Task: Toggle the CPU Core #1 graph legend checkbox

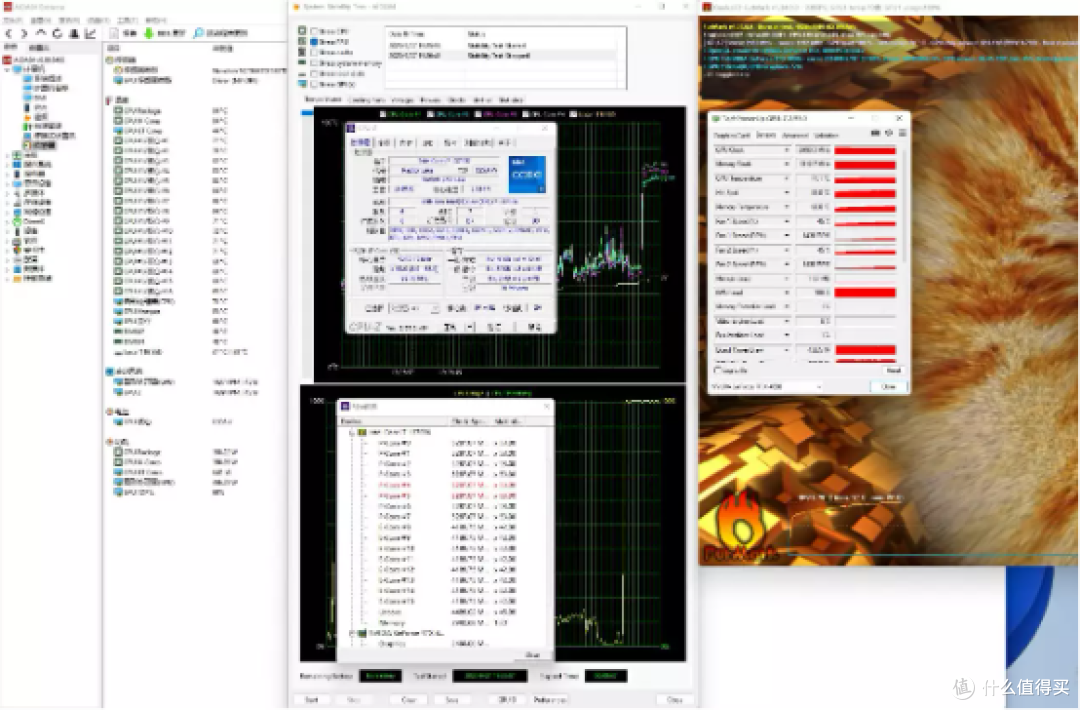Action: [384, 114]
